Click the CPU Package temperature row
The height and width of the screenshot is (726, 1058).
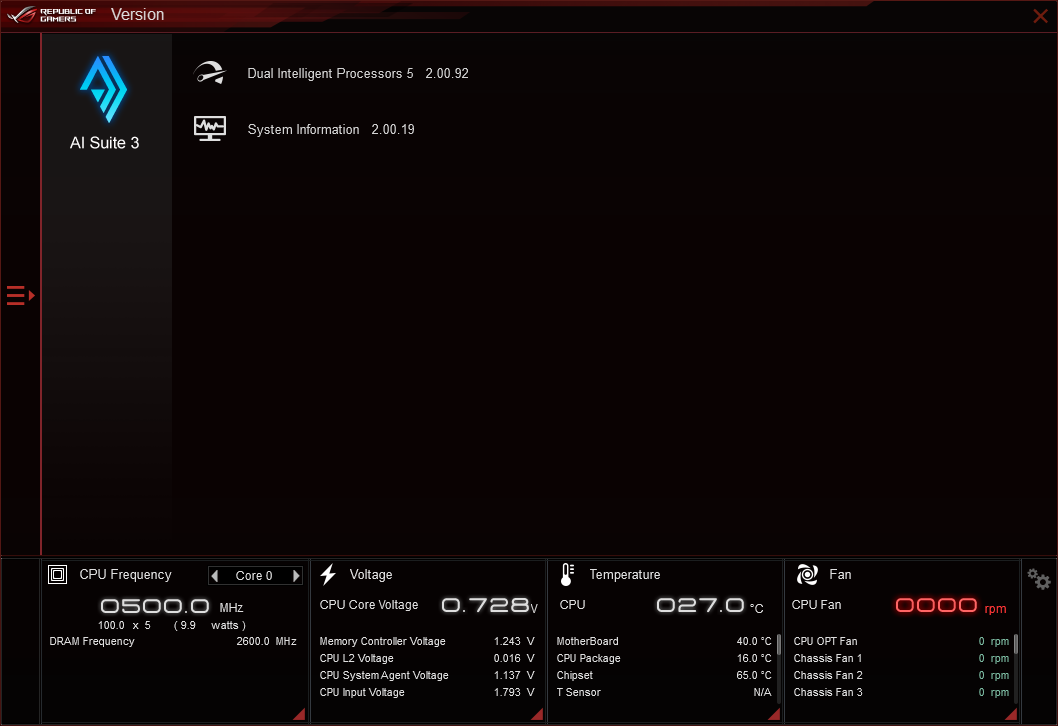pyautogui.click(x=664, y=658)
